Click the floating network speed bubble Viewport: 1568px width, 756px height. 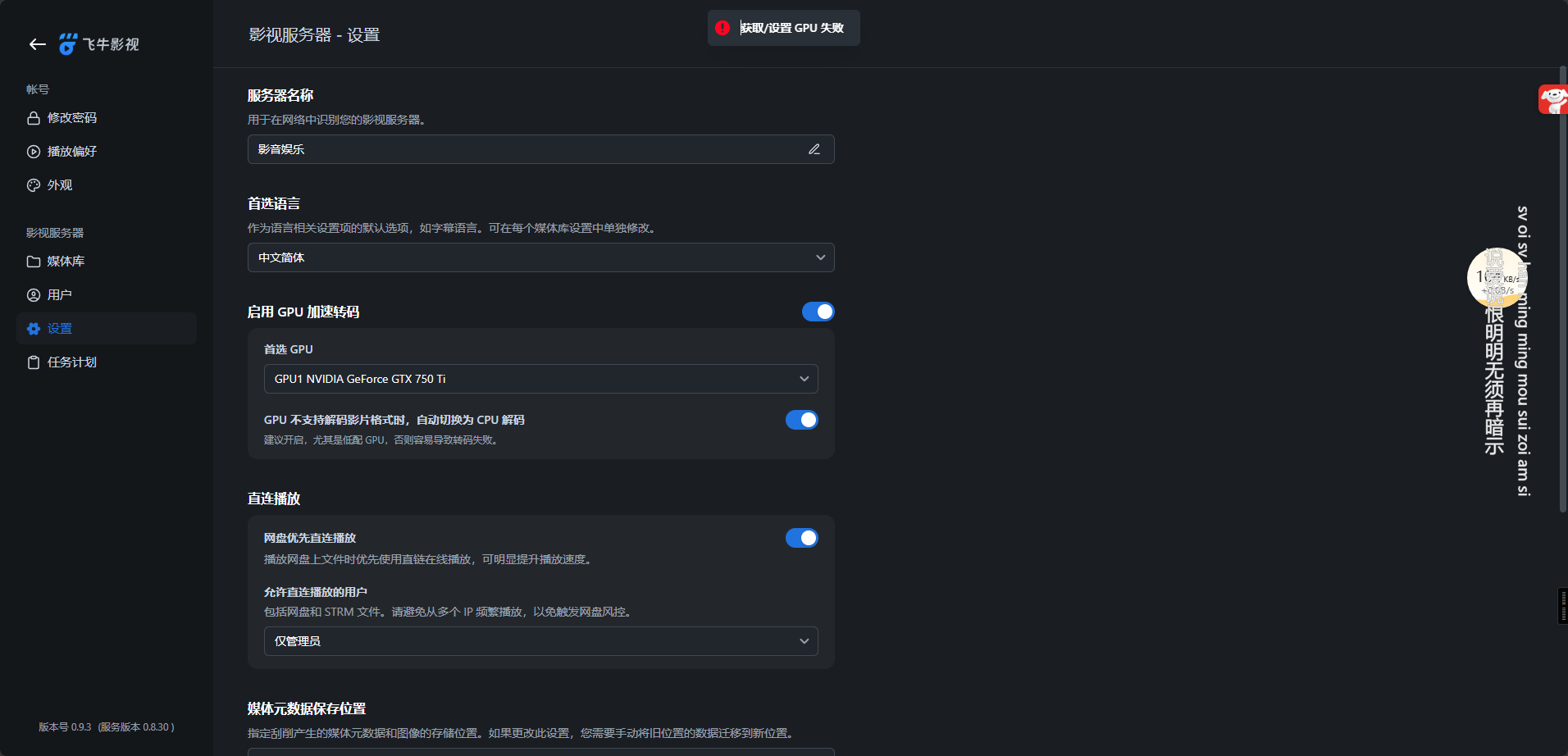click(1496, 278)
